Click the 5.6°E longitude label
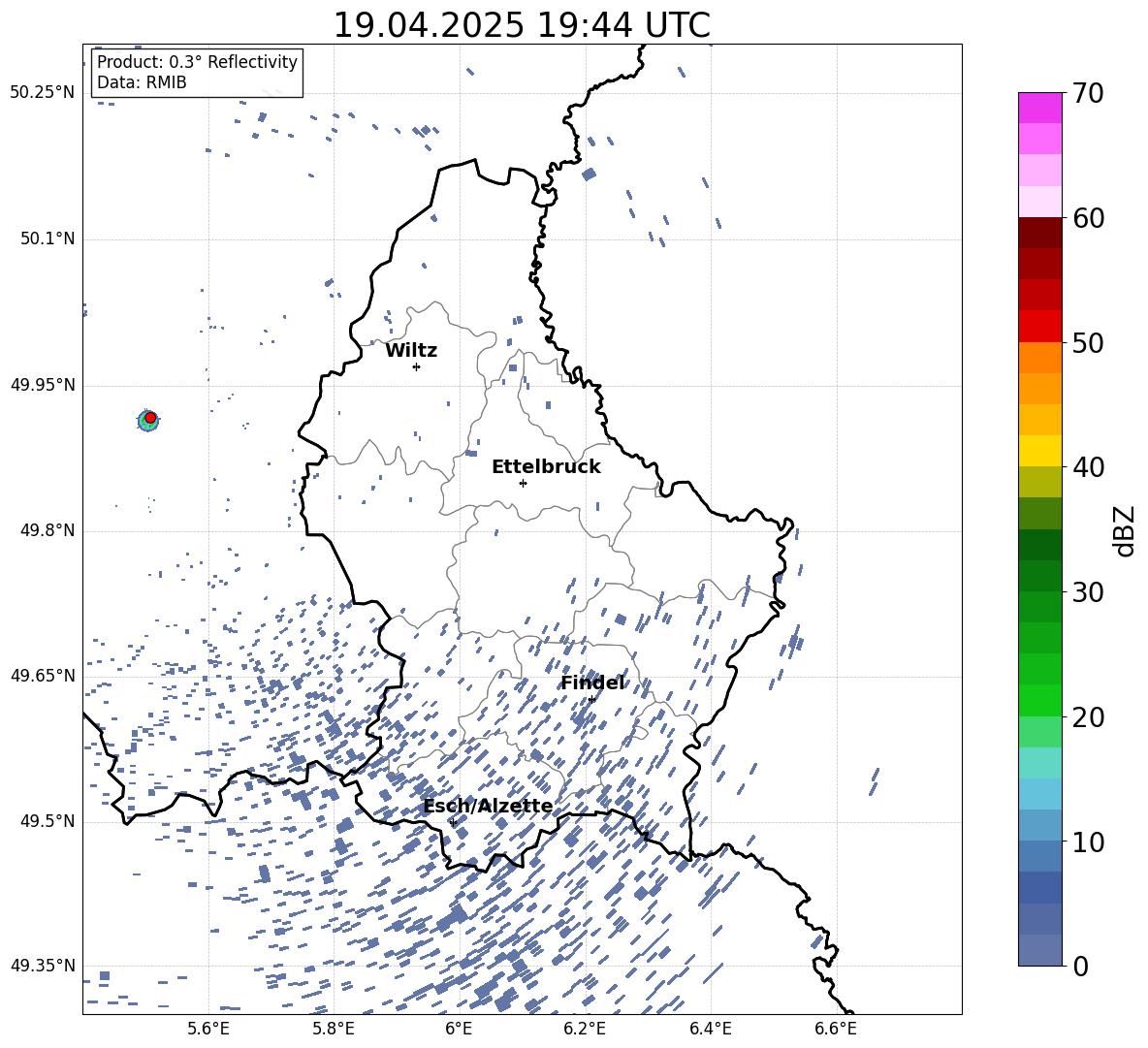1148x1048 pixels. coord(208,1029)
